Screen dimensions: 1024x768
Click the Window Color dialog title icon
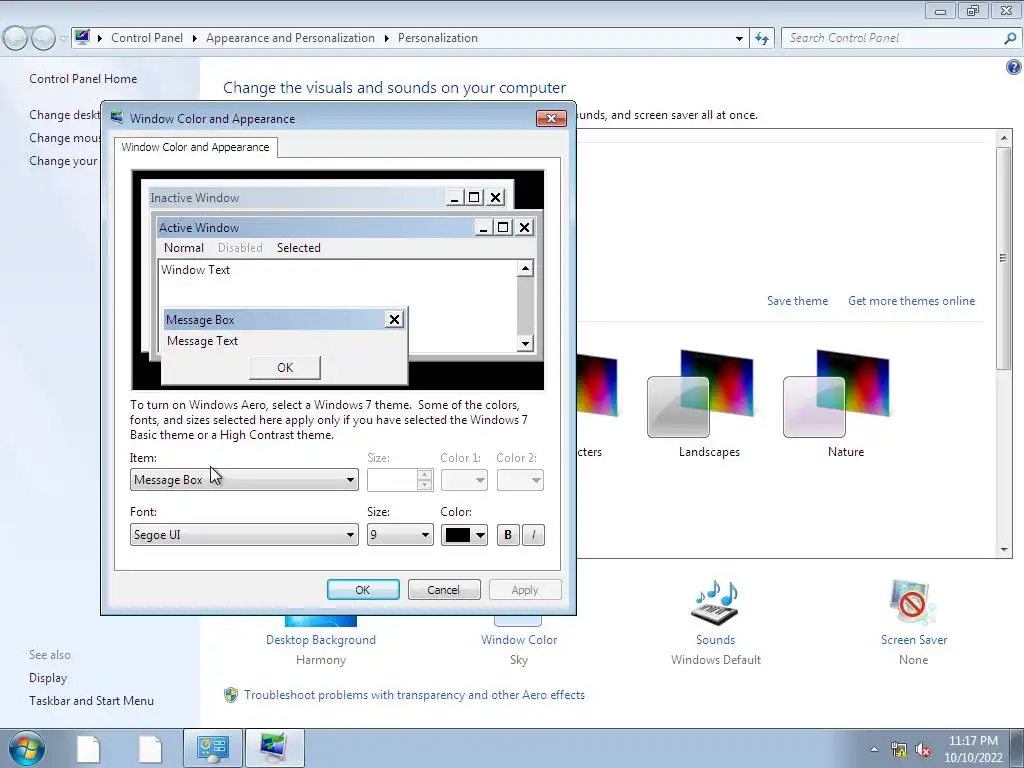coord(117,118)
